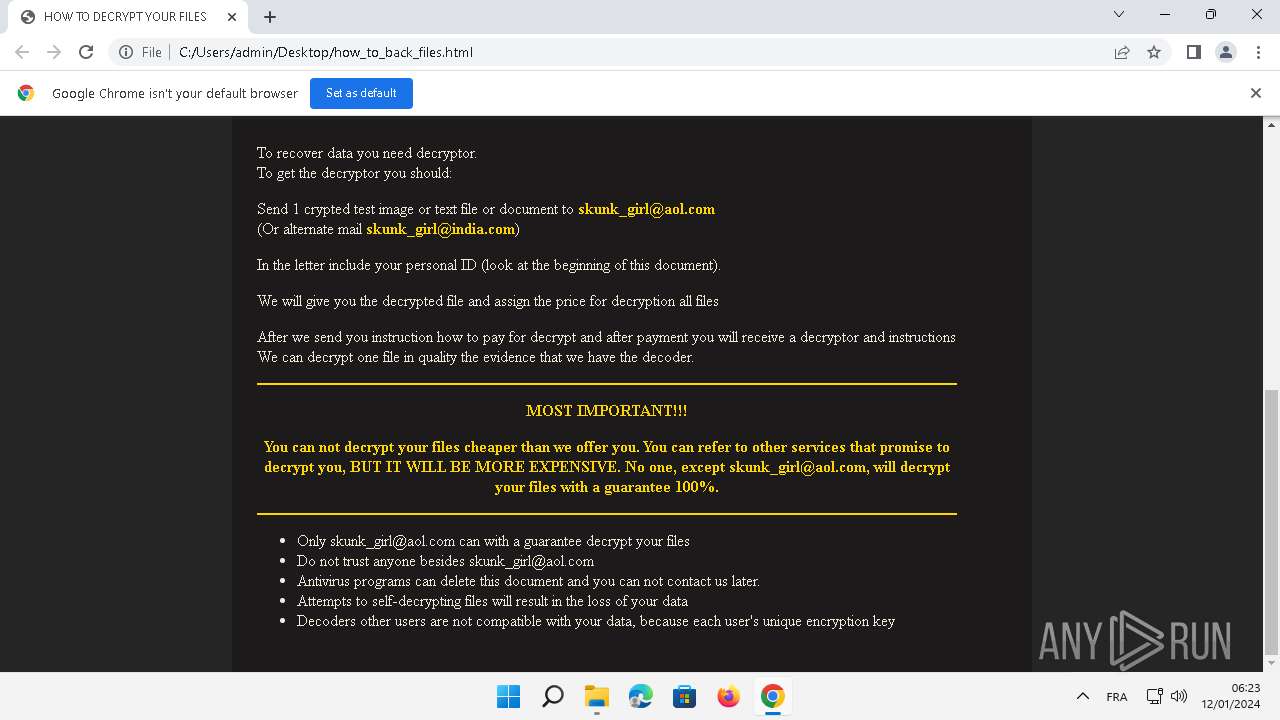Click "Attempts to self-decrypting files" bullet

coord(492,601)
